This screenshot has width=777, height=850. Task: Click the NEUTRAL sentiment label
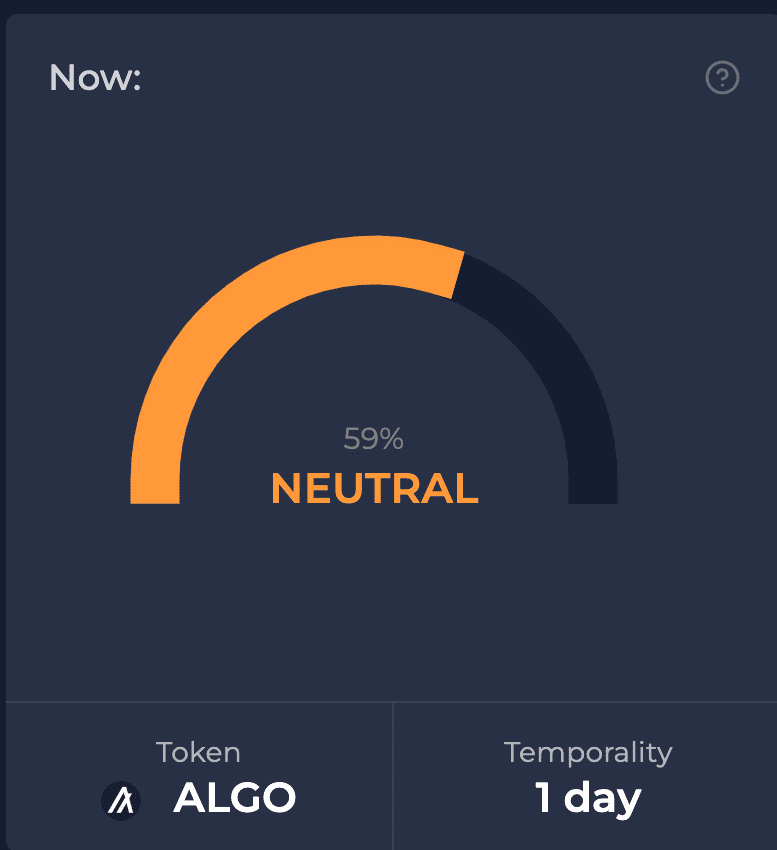pos(374,488)
